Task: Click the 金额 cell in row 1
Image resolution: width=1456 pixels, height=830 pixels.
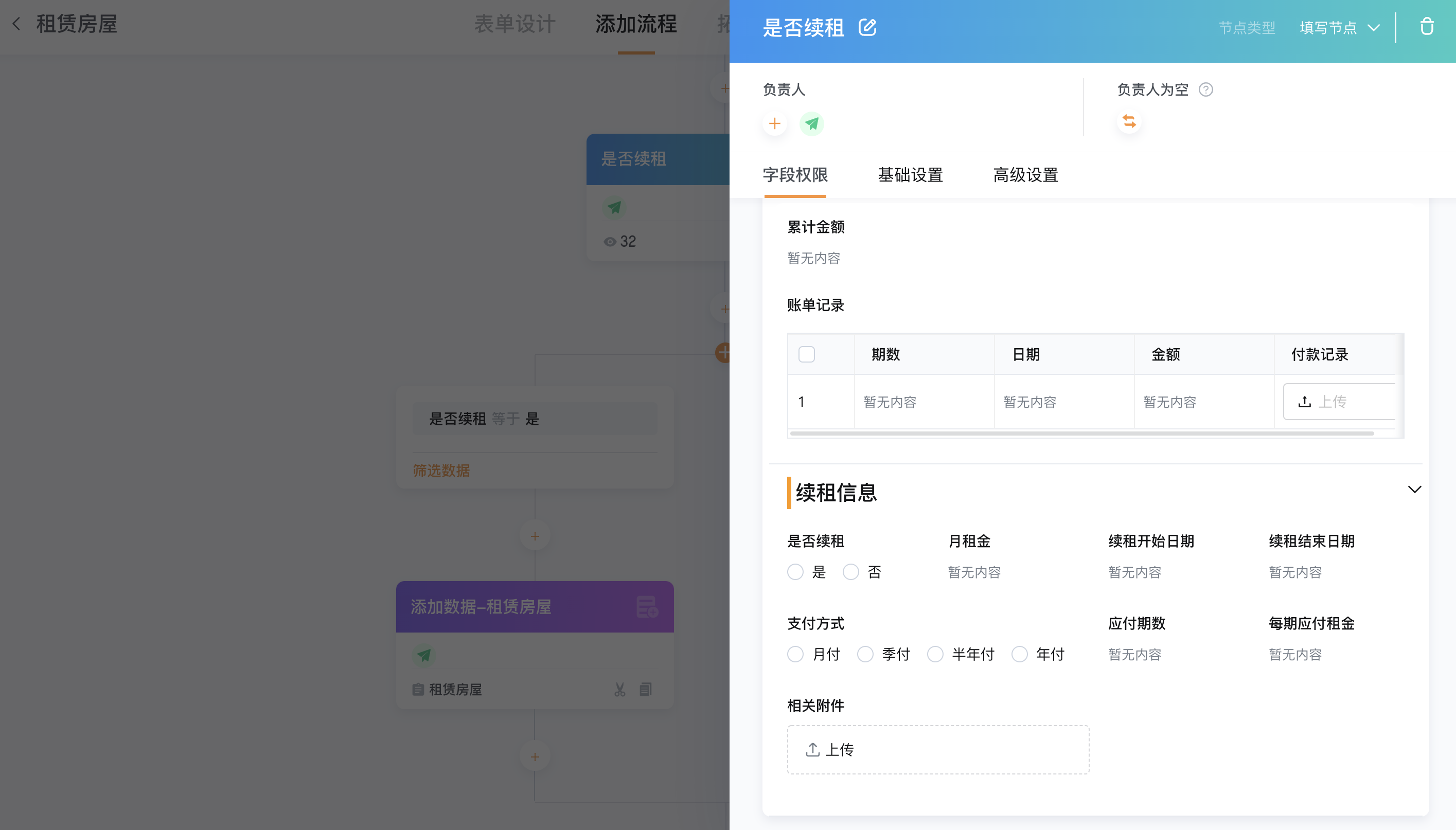Action: [1204, 402]
